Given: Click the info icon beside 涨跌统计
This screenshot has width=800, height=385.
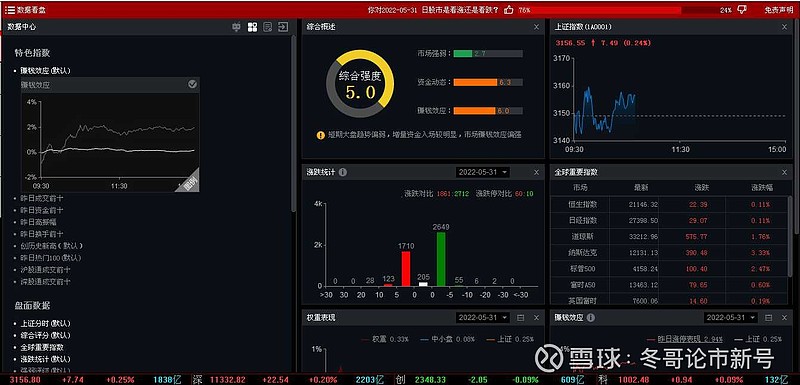Looking at the screenshot, I should tap(343, 172).
